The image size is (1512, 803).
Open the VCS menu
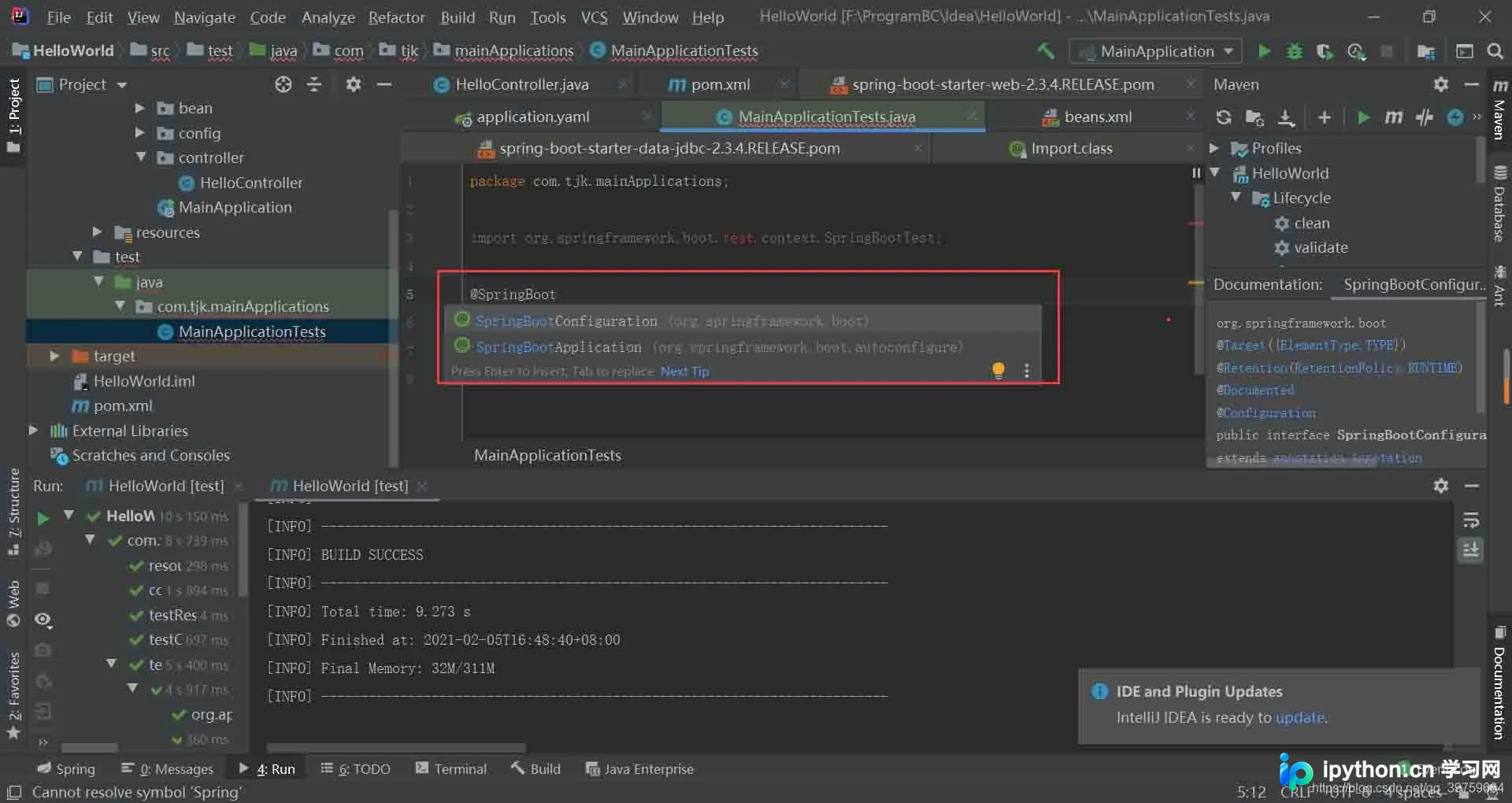pos(594,17)
